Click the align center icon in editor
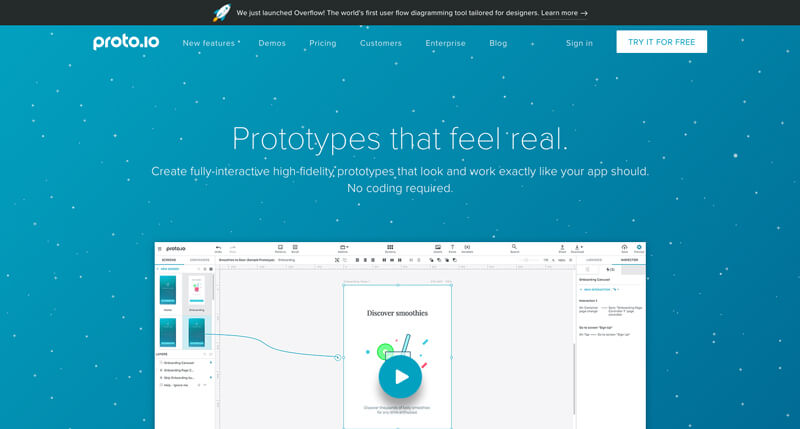Screen dimensions: 800x429 click(x=365, y=260)
